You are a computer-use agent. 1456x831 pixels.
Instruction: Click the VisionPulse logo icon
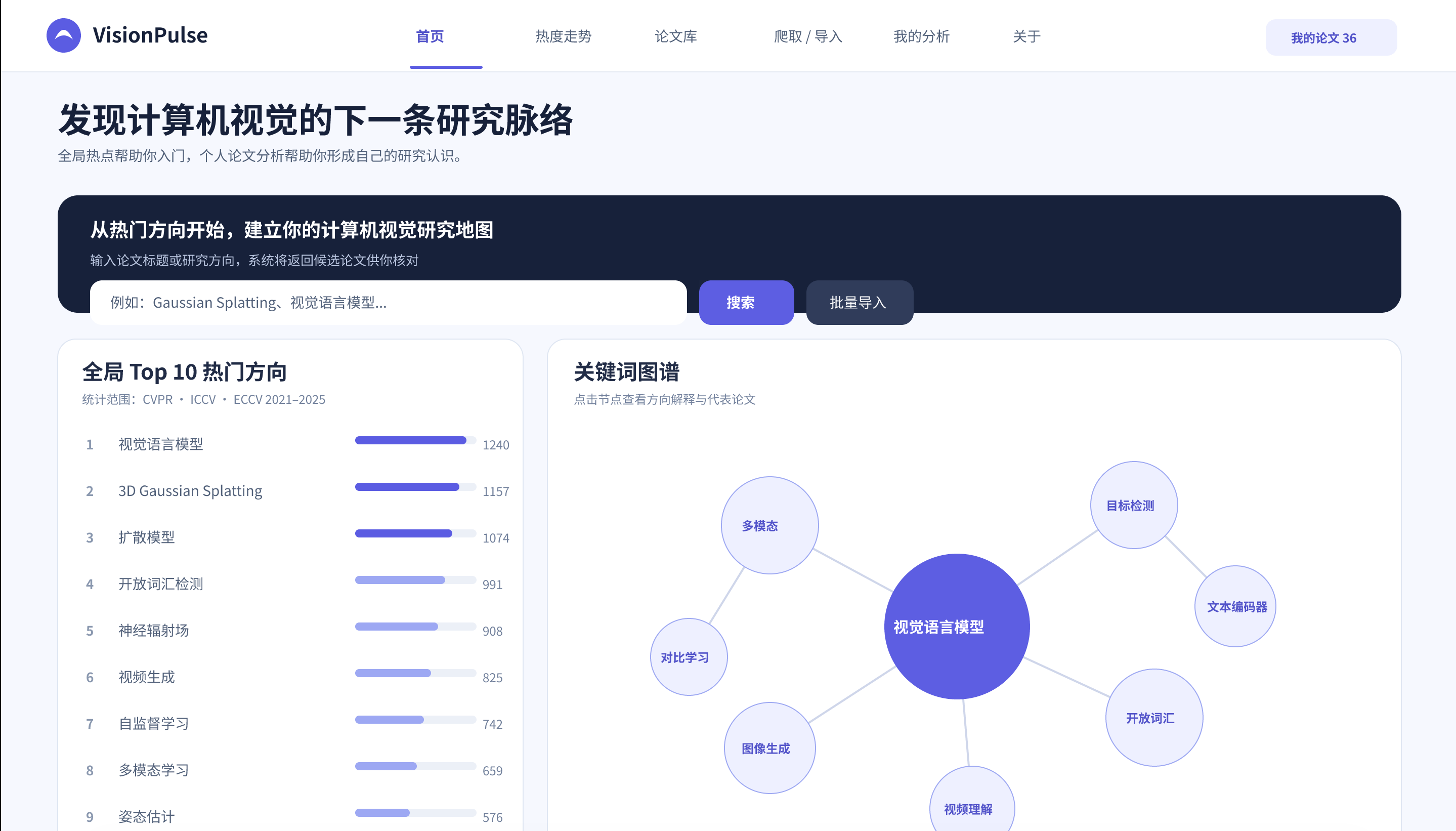[x=63, y=35]
